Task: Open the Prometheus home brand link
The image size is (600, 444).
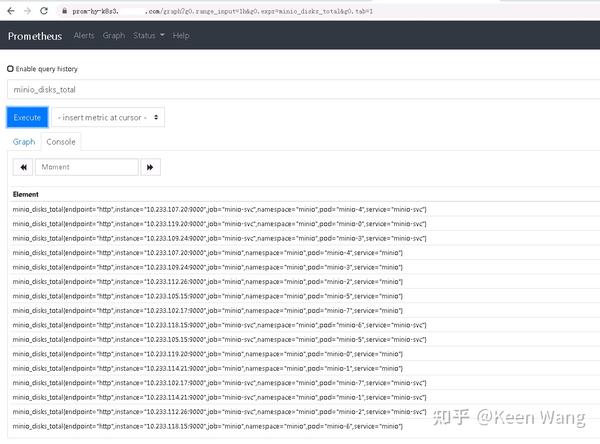Action: click(x=35, y=36)
